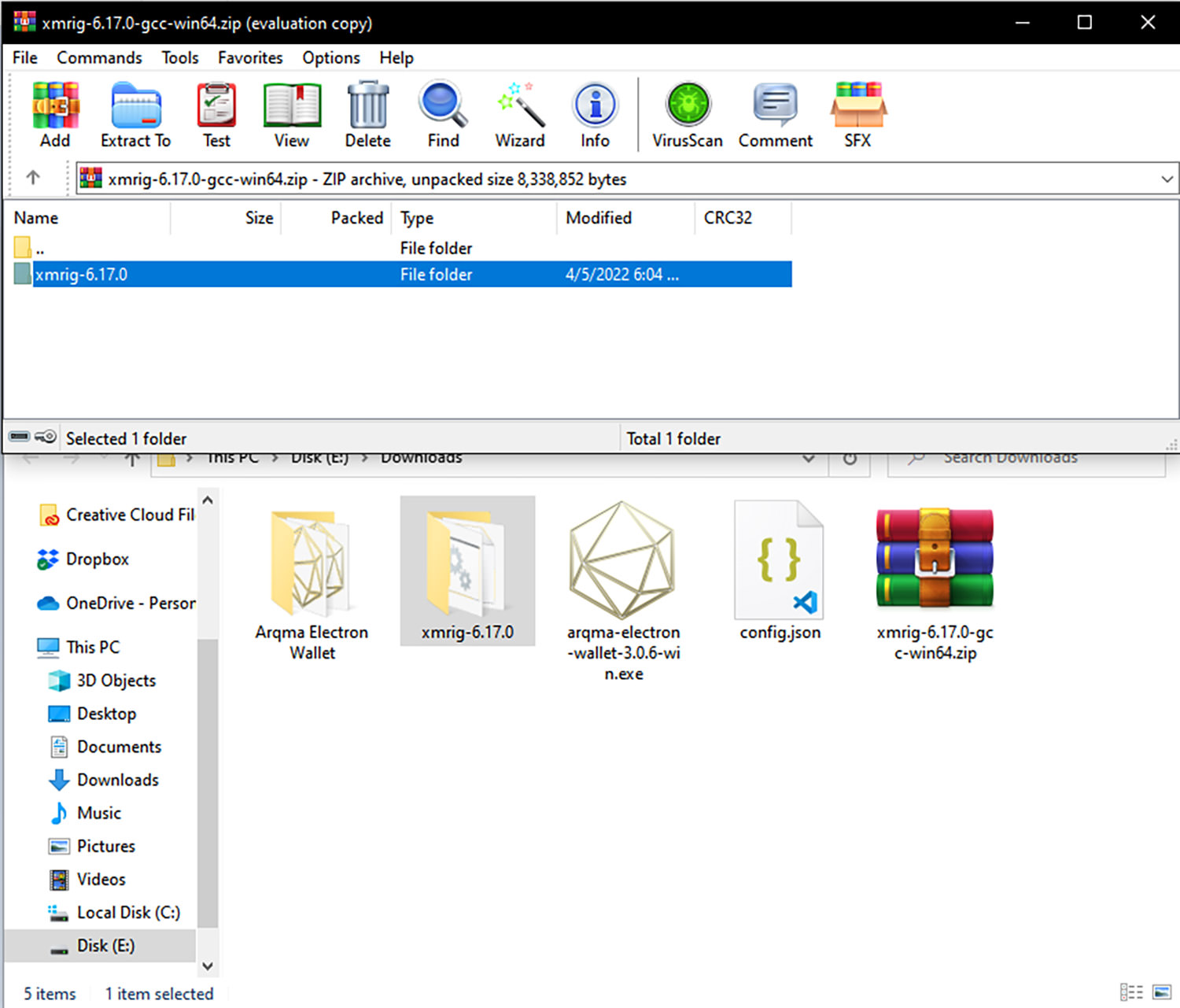Open the Find magnifier tool

(443, 115)
